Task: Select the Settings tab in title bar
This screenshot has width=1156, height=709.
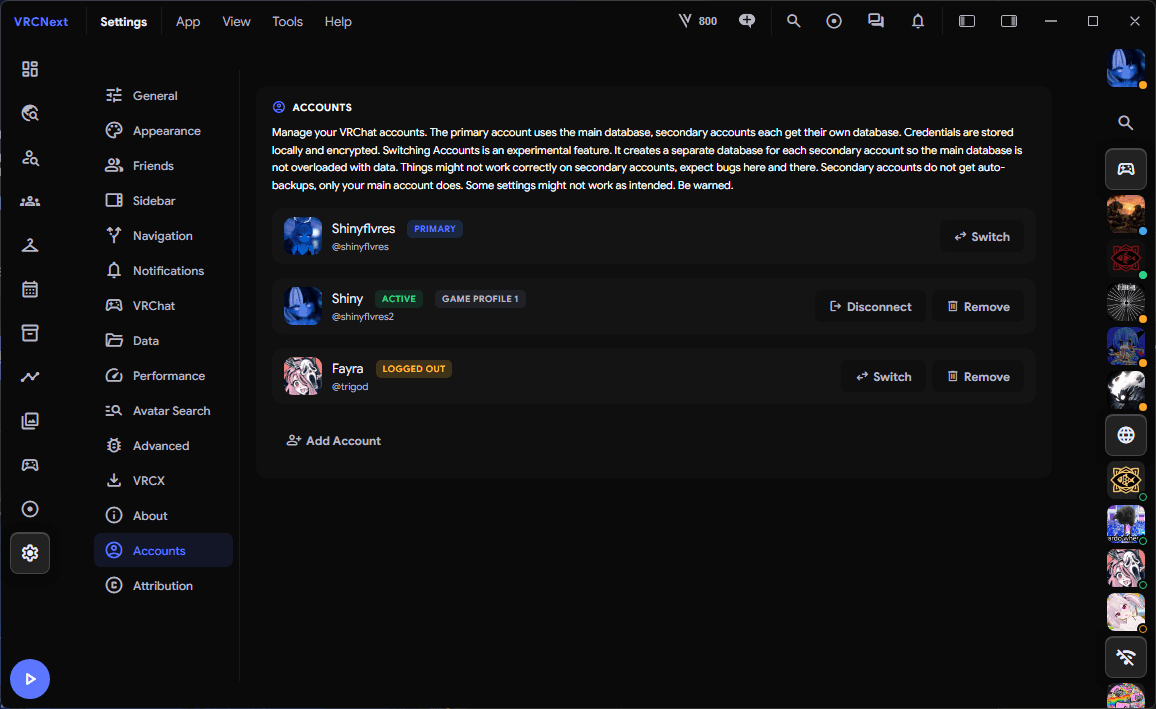Action: click(123, 21)
